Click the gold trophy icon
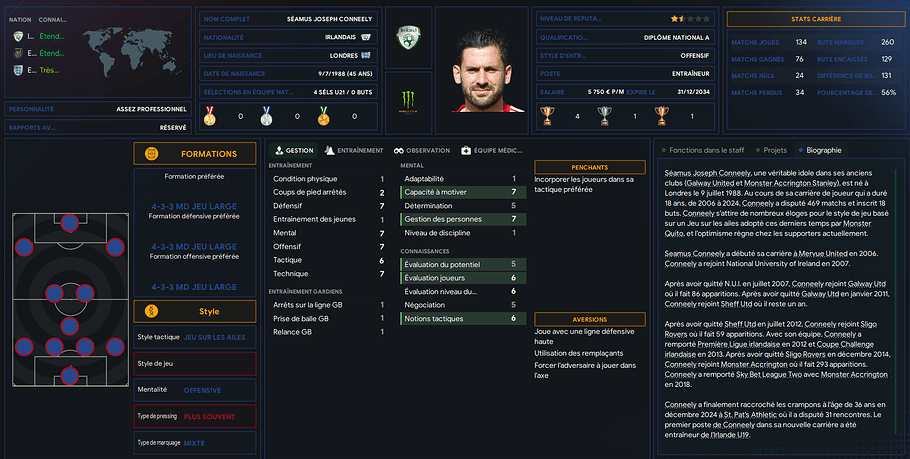Screen dimensions: 910x459 click(546, 116)
